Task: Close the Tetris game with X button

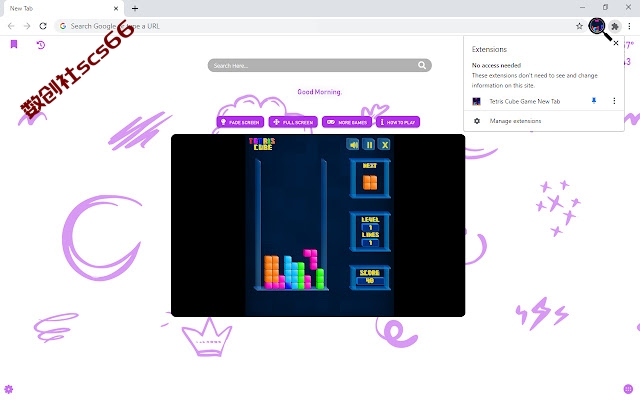Action: tap(384, 144)
